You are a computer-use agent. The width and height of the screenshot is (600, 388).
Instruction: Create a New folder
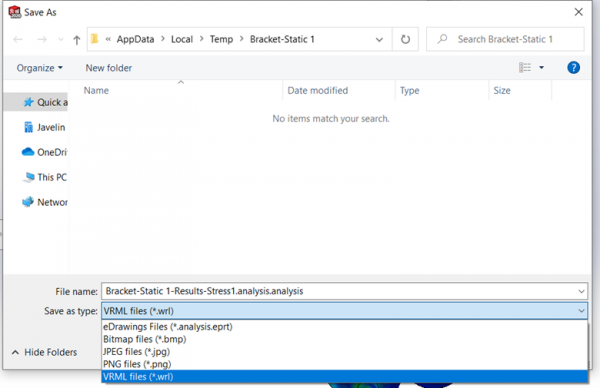(109, 68)
